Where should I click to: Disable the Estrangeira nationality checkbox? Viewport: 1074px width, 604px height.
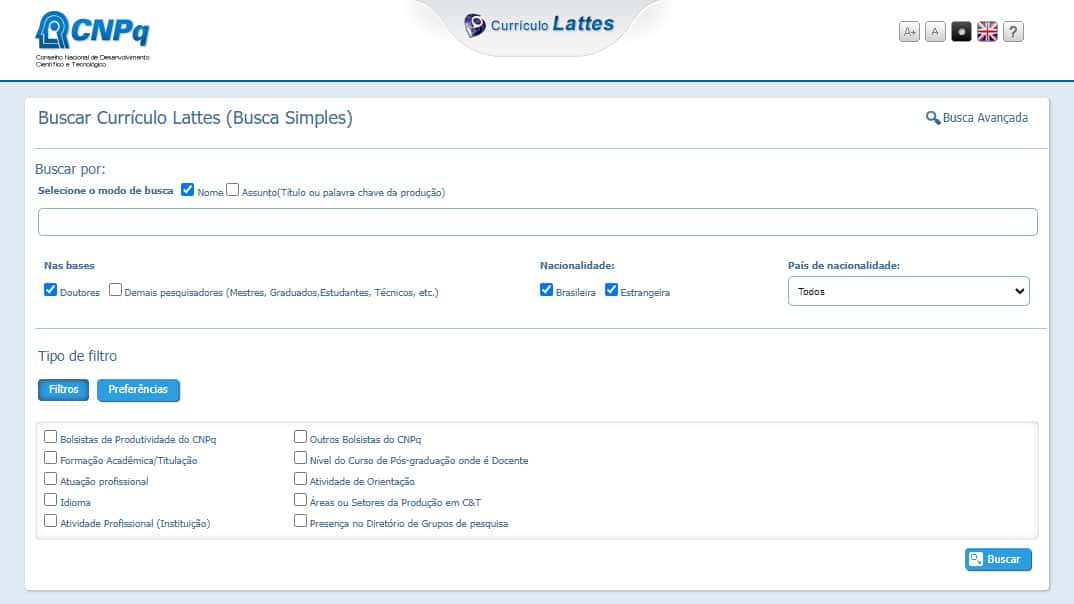(x=612, y=290)
